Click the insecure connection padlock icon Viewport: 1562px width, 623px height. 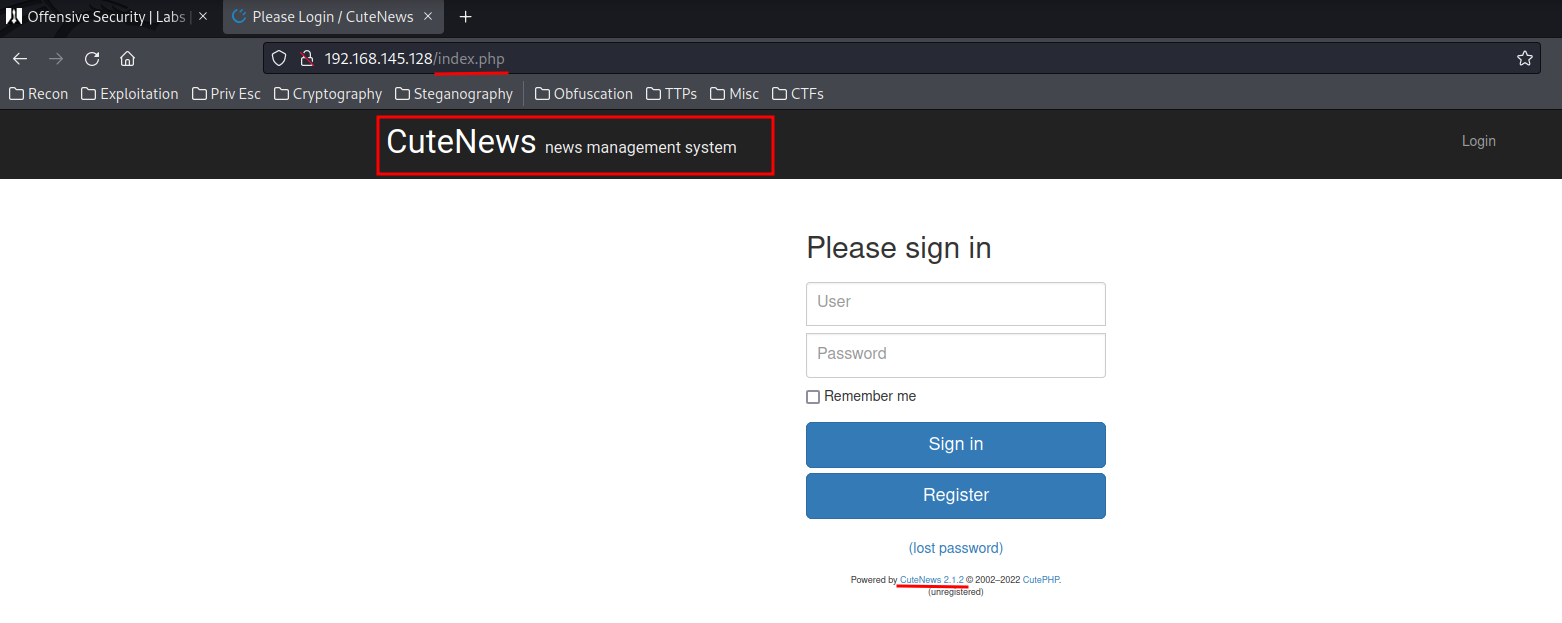tap(307, 59)
